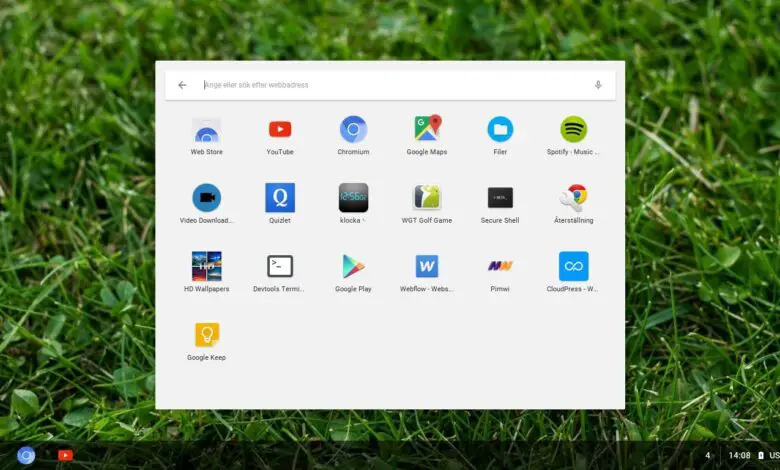Viewport: 780px width, 470px height.
Task: Open the Web Store app
Action: click(206, 131)
